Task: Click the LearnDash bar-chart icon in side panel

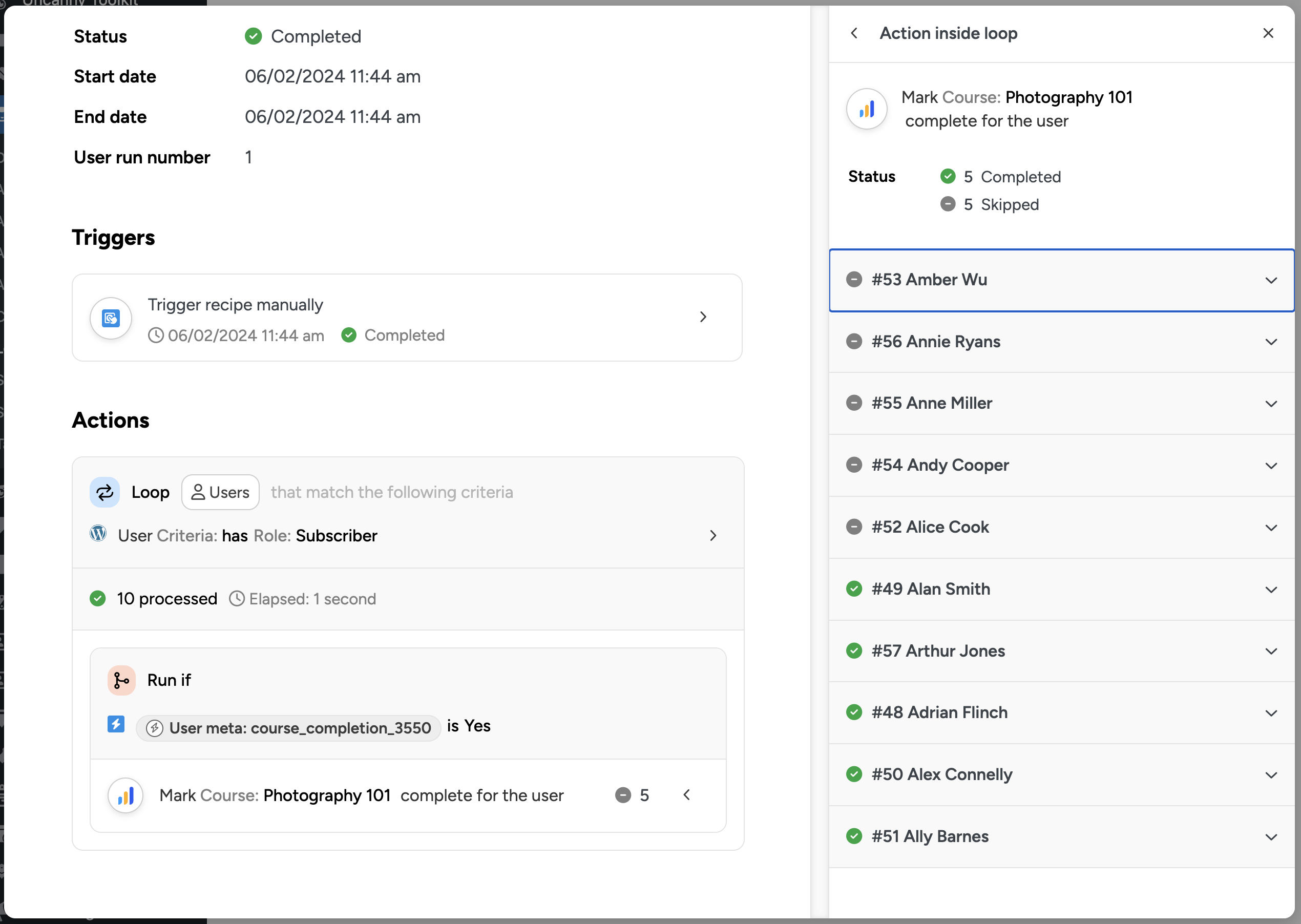Action: point(866,109)
